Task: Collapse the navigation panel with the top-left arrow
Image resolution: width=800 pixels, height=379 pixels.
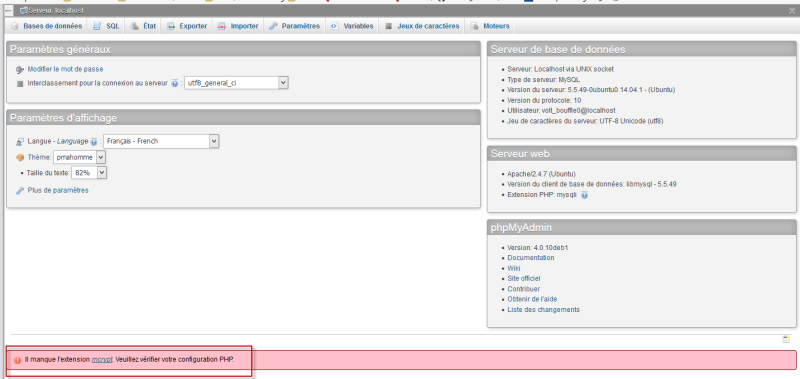Action: point(9,10)
